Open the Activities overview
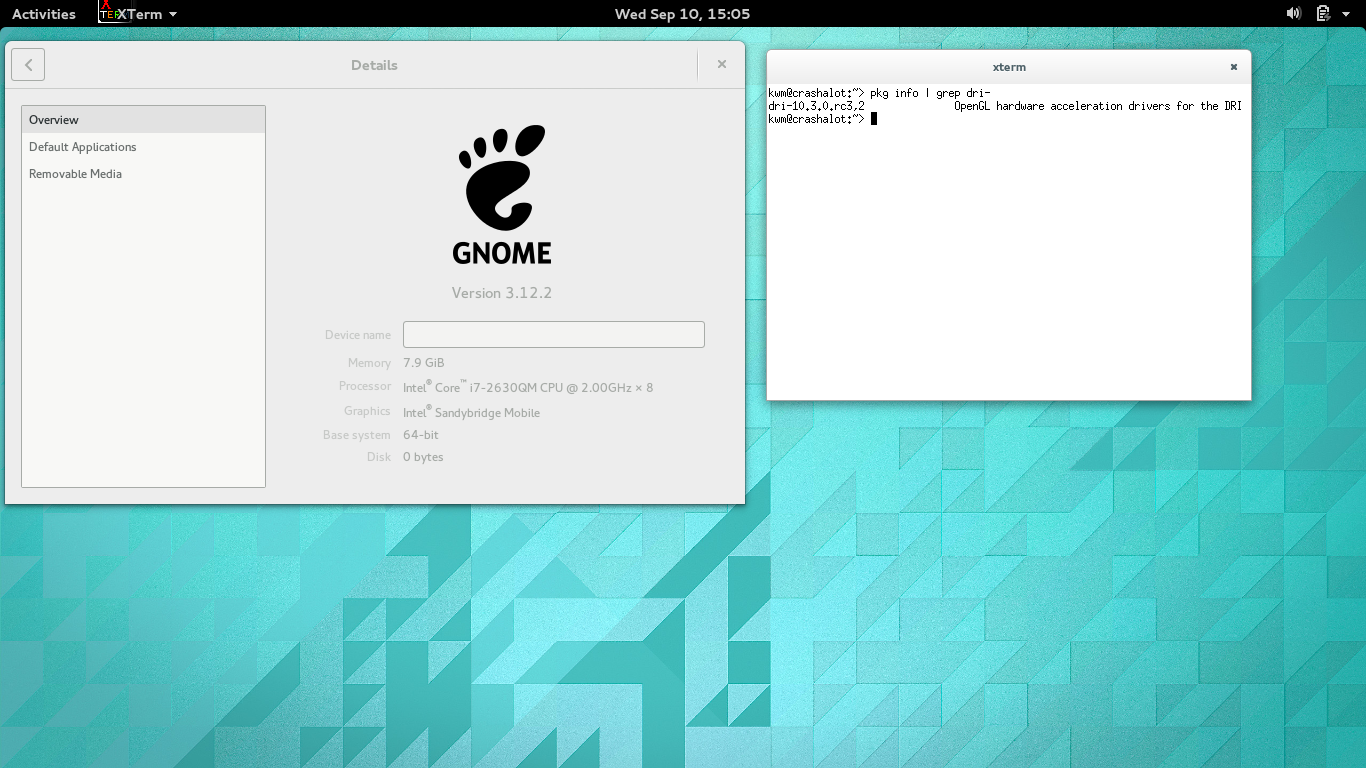 point(43,14)
